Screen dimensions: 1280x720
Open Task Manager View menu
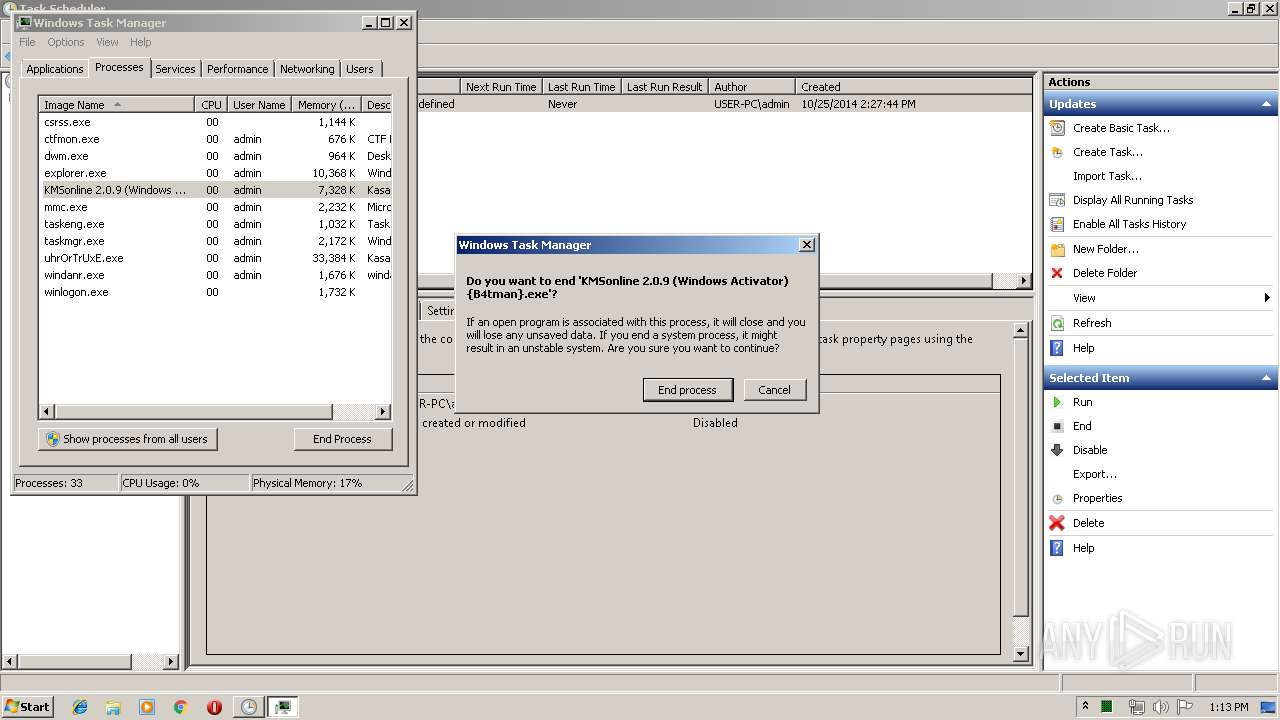107,42
